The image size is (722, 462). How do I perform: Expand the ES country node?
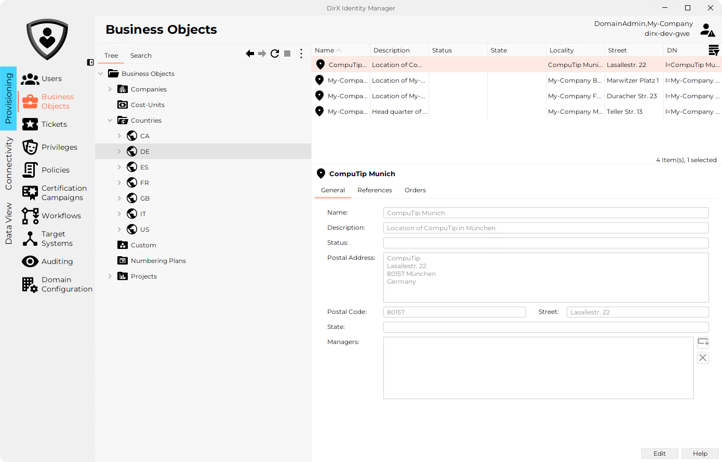pos(119,167)
